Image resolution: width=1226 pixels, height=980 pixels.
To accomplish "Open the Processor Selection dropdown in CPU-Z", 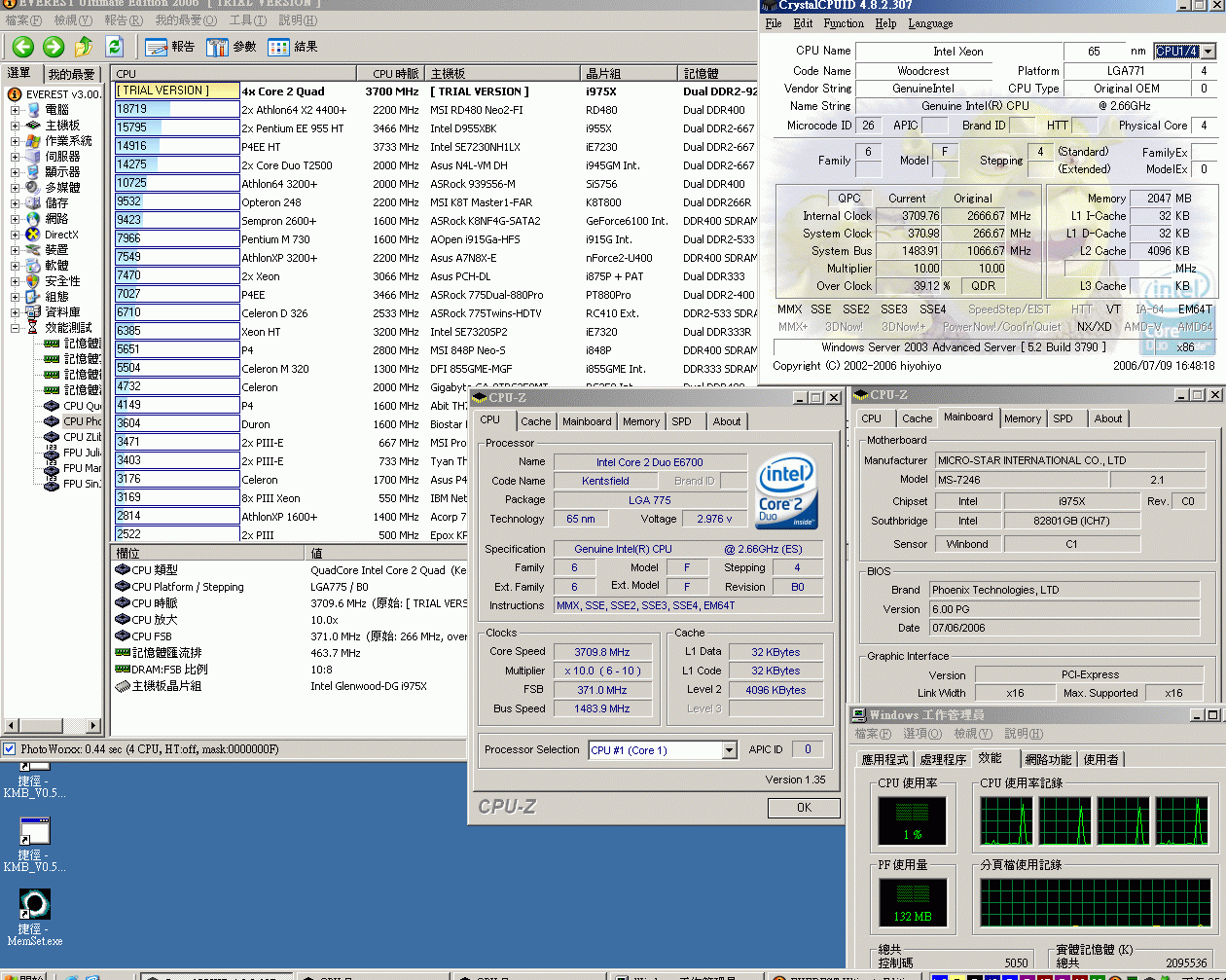I will click(729, 750).
